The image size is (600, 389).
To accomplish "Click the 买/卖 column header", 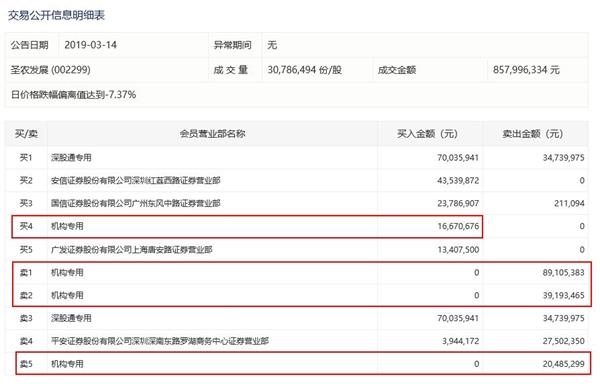I will (x=26, y=134).
